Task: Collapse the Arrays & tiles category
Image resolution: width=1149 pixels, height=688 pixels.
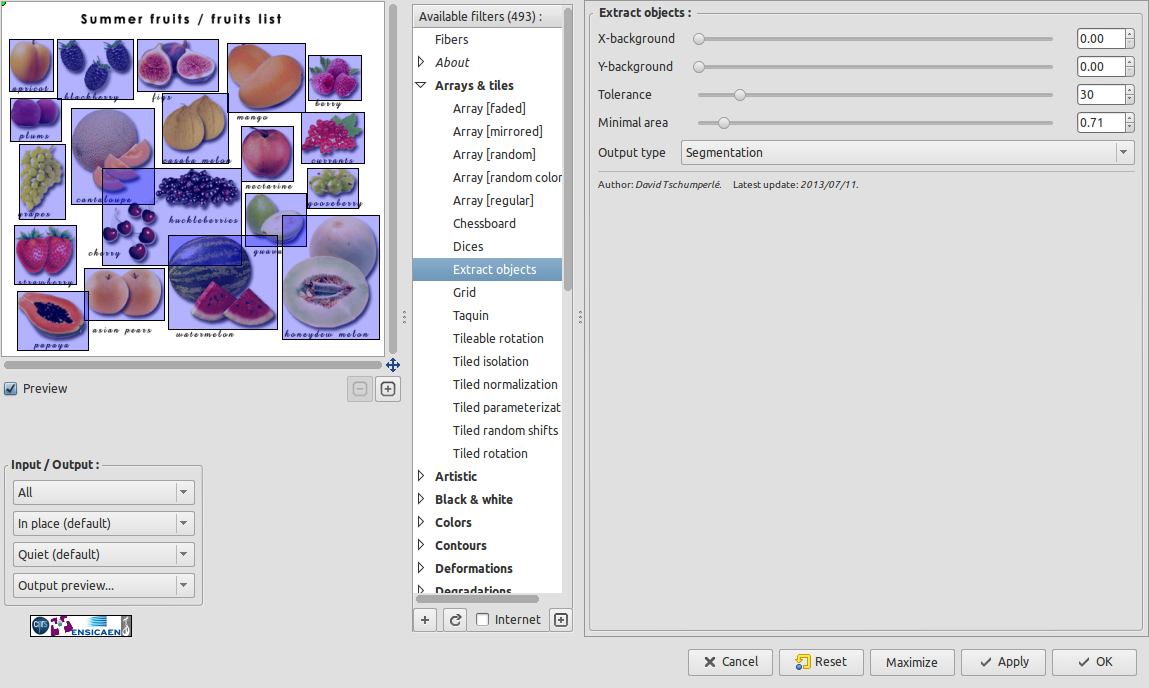Action: pyautogui.click(x=421, y=85)
